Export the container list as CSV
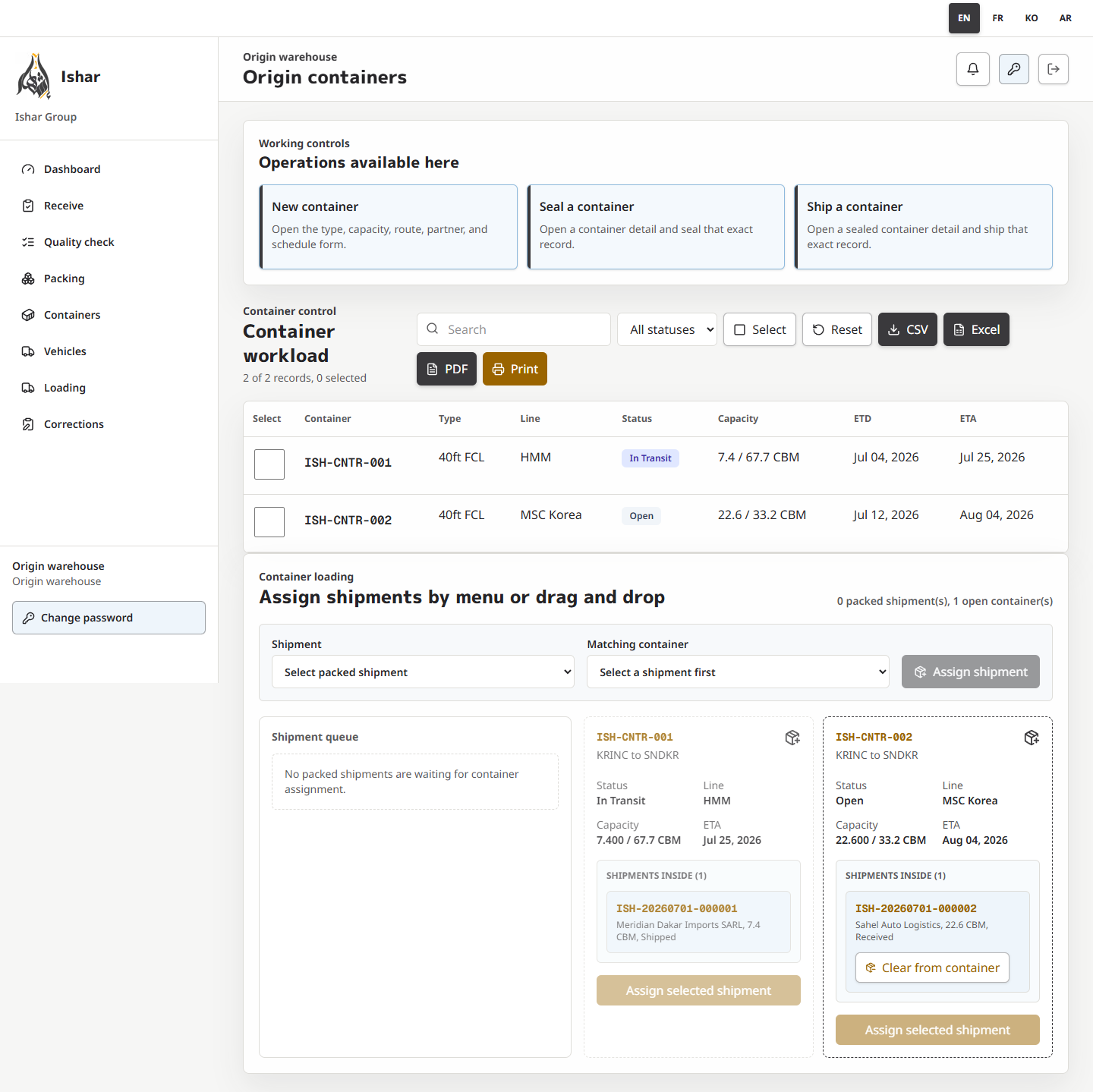The width and height of the screenshot is (1093, 1092). [x=908, y=329]
